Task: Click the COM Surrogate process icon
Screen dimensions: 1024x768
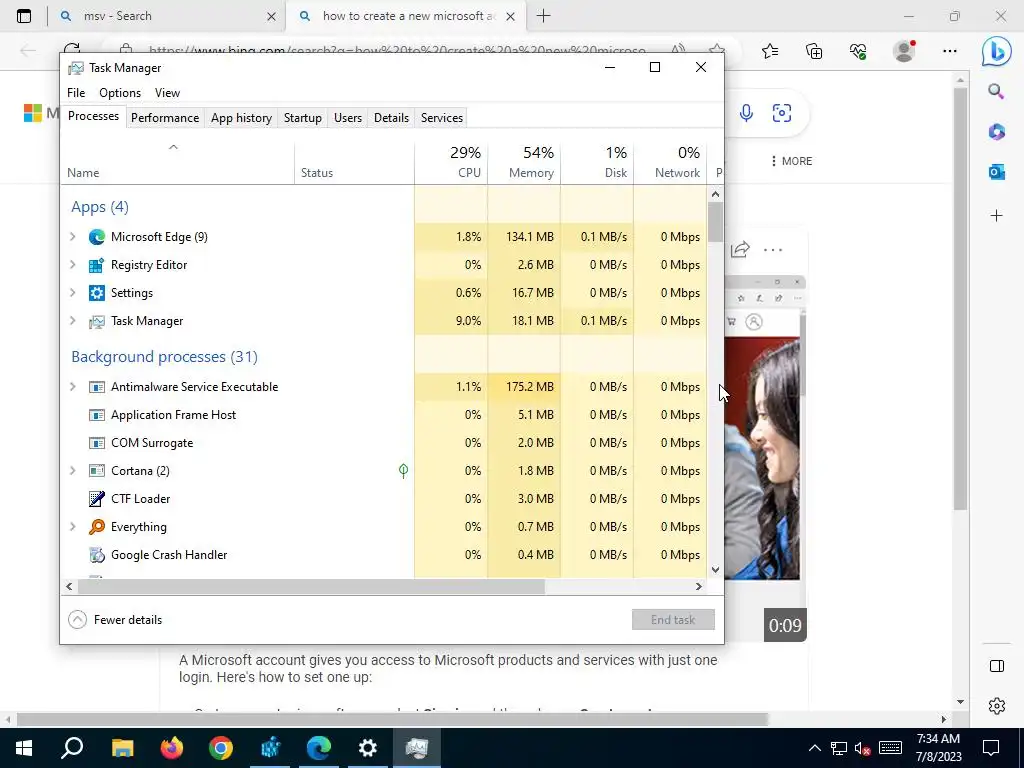Action: click(97, 443)
